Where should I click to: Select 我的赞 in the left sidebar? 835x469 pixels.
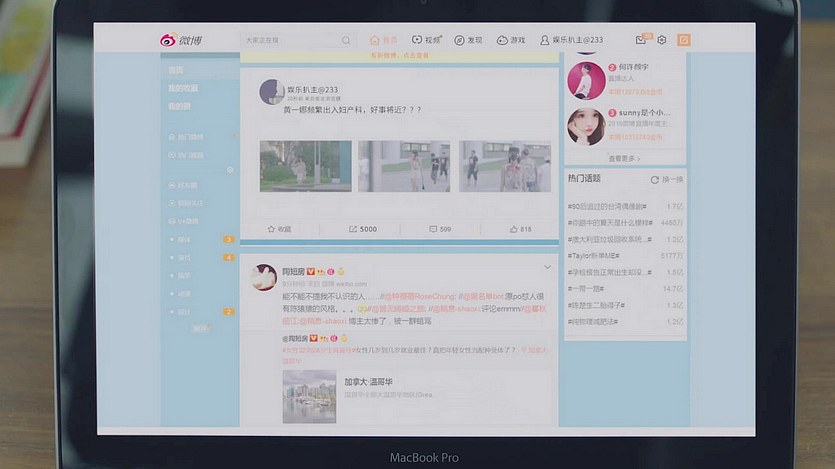coord(179,106)
